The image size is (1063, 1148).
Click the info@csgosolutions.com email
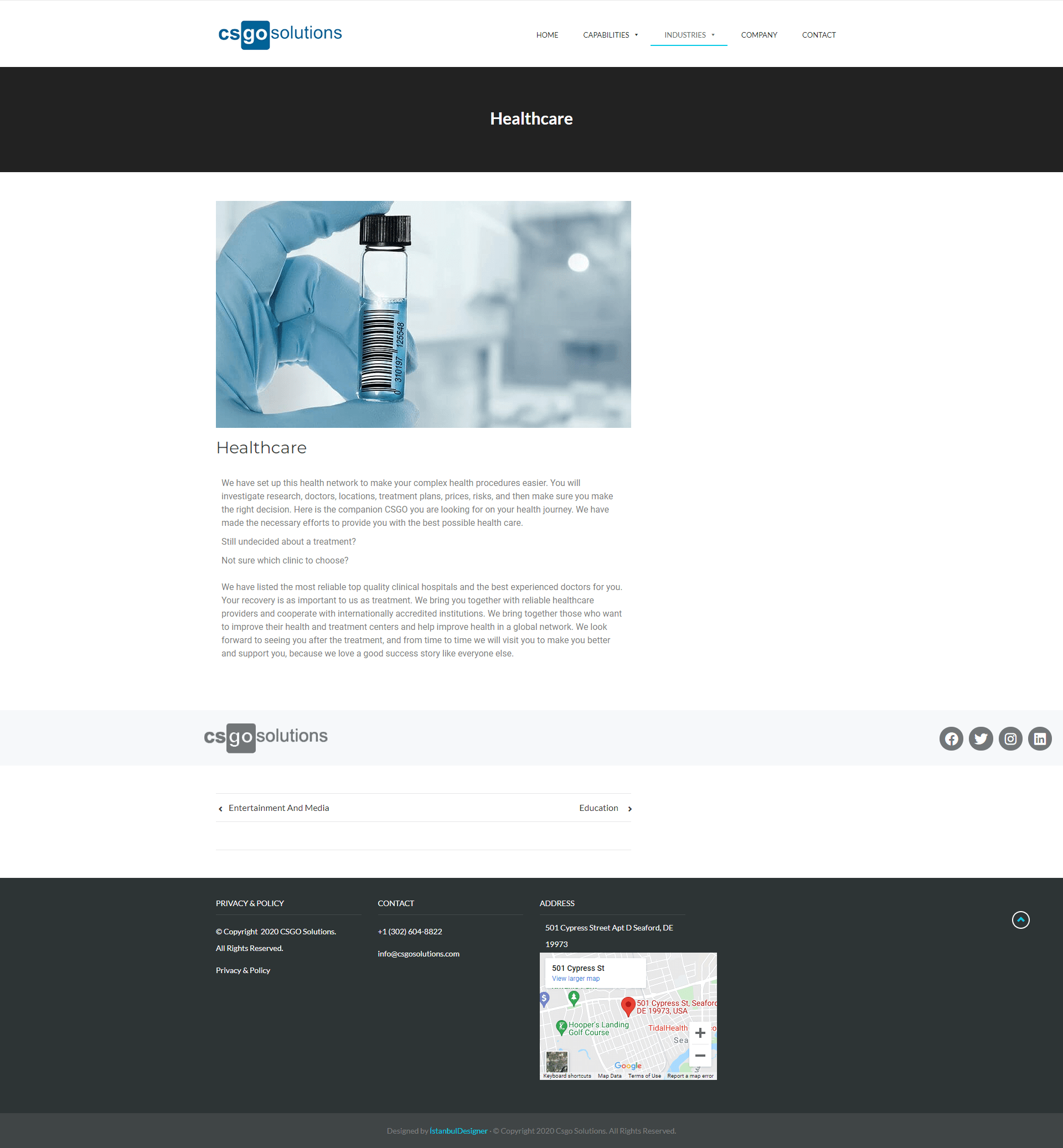pyautogui.click(x=418, y=954)
